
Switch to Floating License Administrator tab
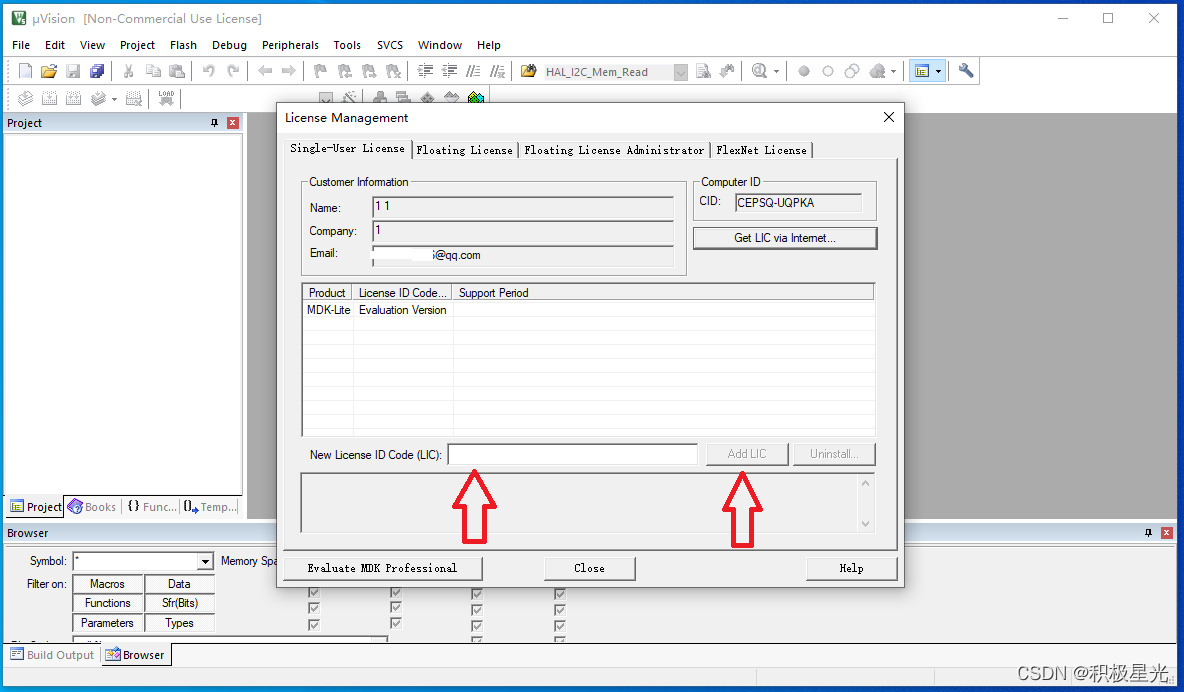614,150
